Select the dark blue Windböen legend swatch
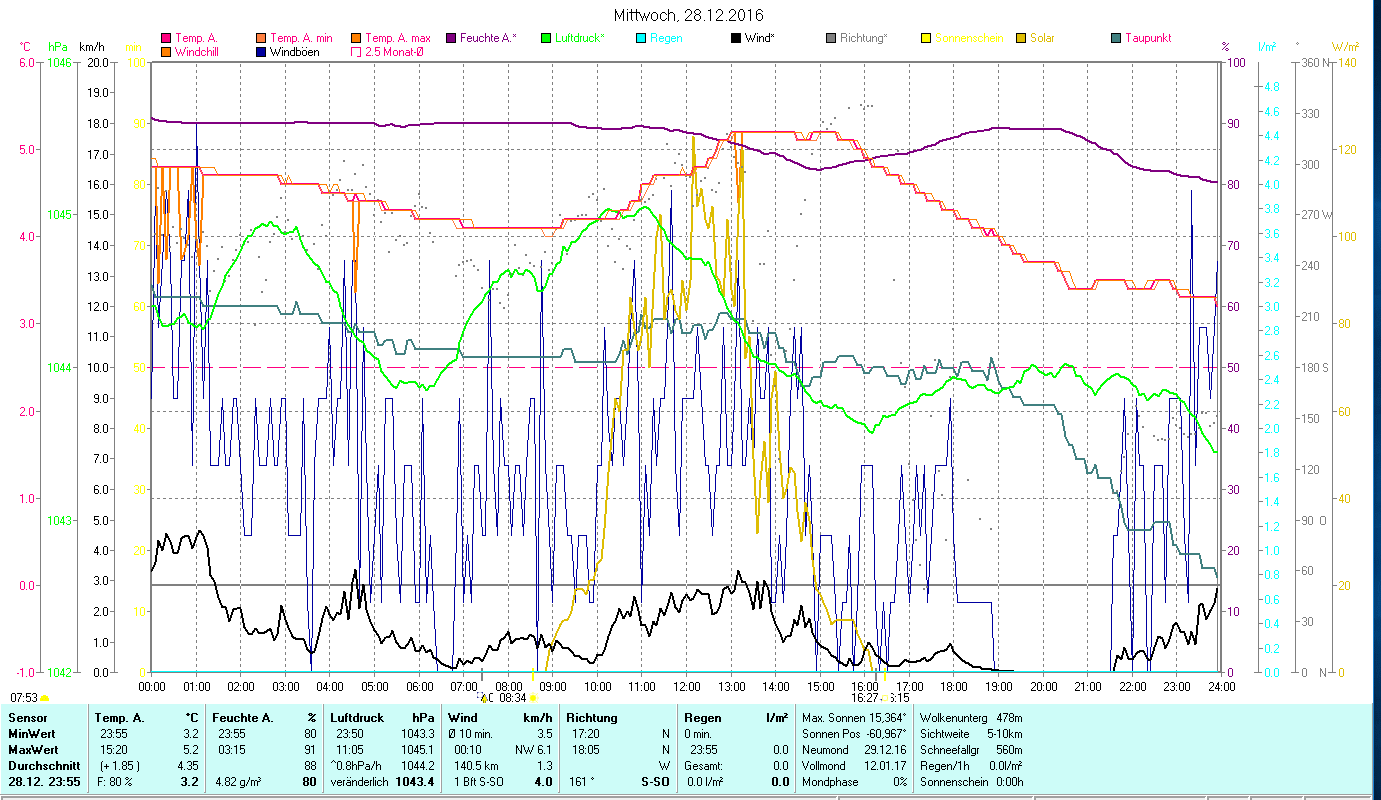This screenshot has width=1381, height=800. click(x=262, y=51)
